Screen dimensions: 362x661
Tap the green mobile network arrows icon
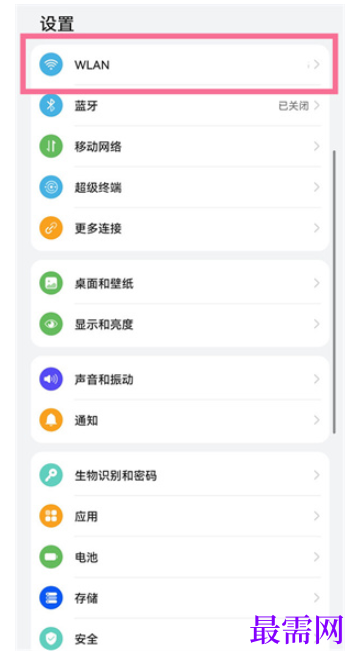pos(51,146)
